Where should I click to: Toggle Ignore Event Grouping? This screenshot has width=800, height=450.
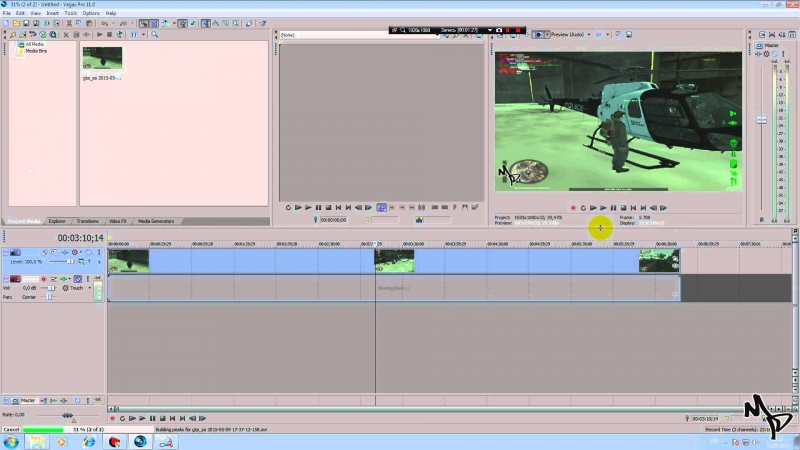192,23
